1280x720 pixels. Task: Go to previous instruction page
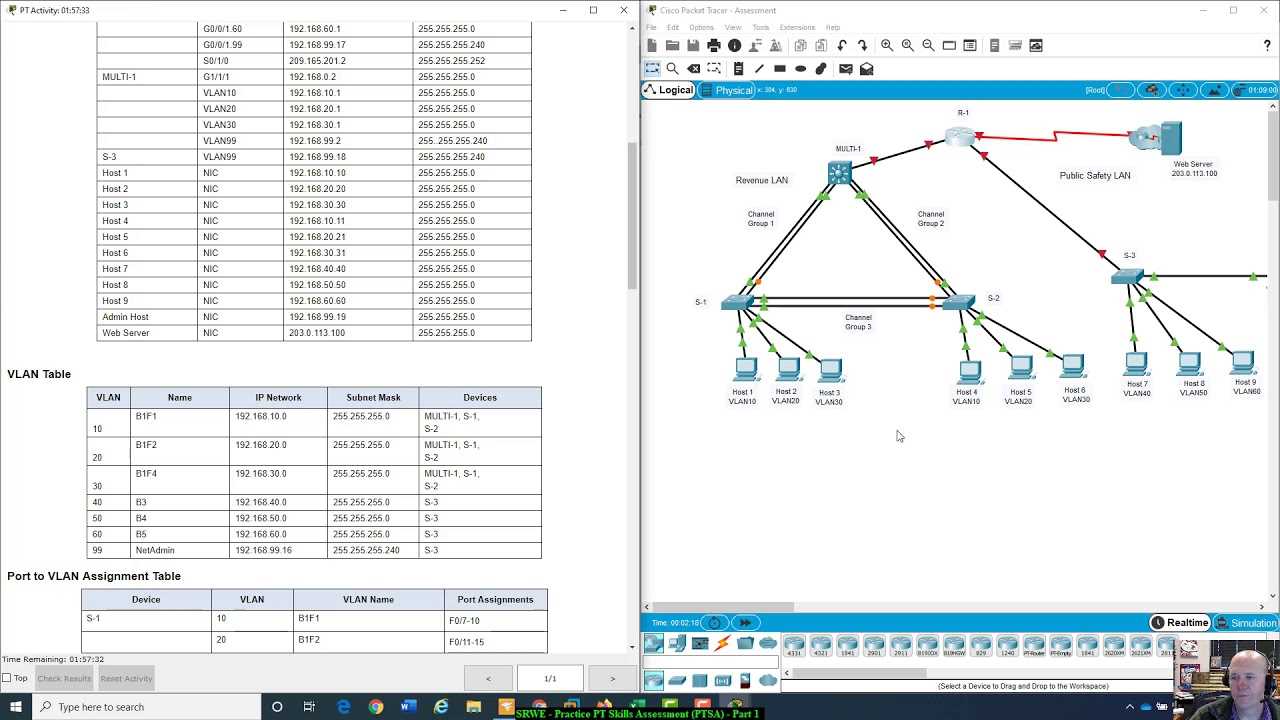tap(488, 679)
